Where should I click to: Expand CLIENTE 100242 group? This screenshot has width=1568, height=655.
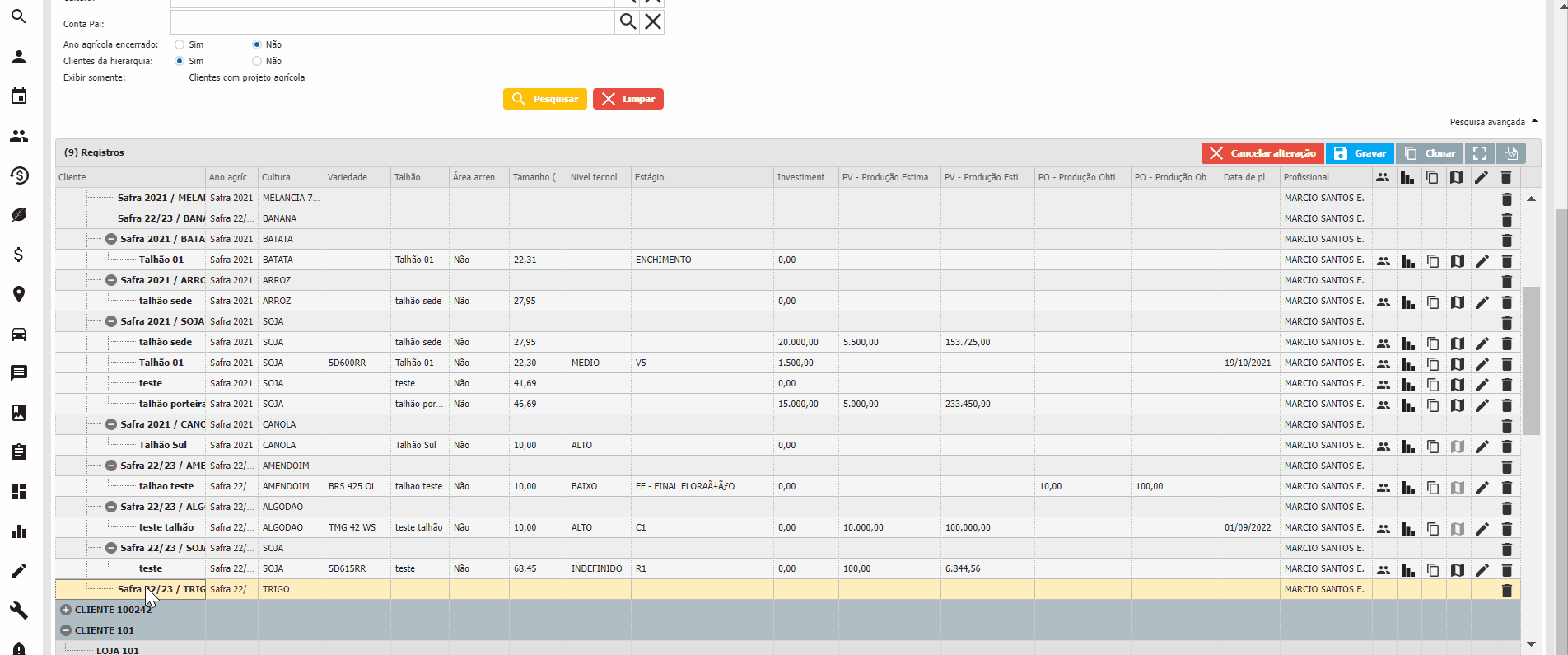[66, 610]
